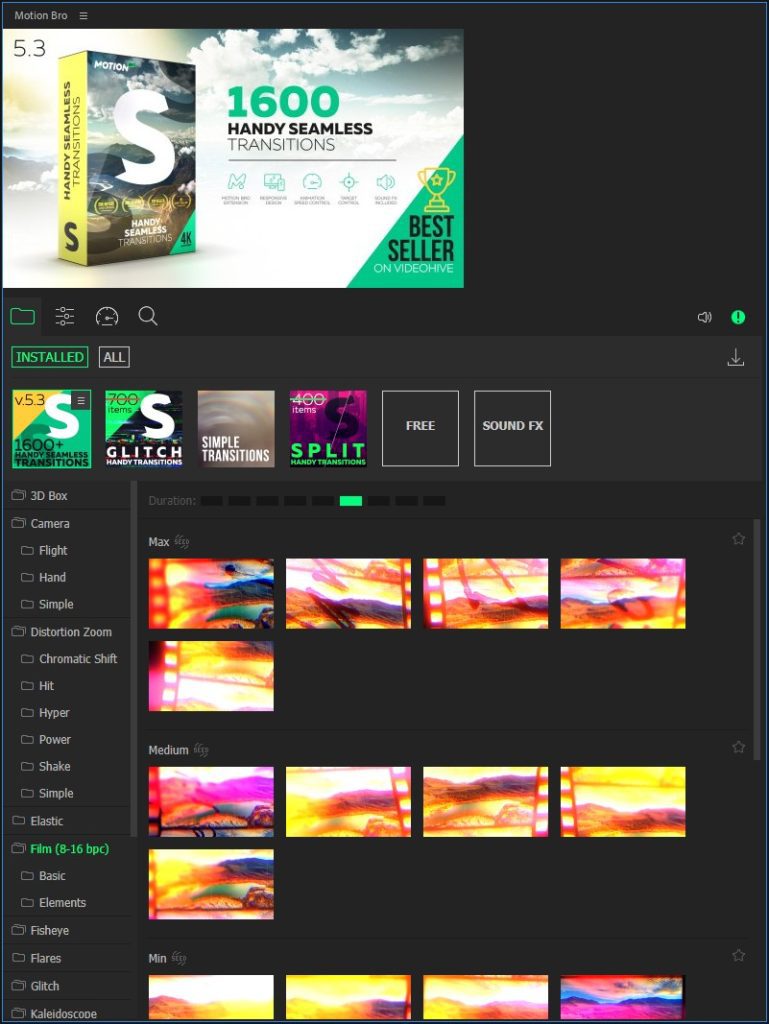
Task: Click the sound icon beside Medium label
Action: pos(200,750)
